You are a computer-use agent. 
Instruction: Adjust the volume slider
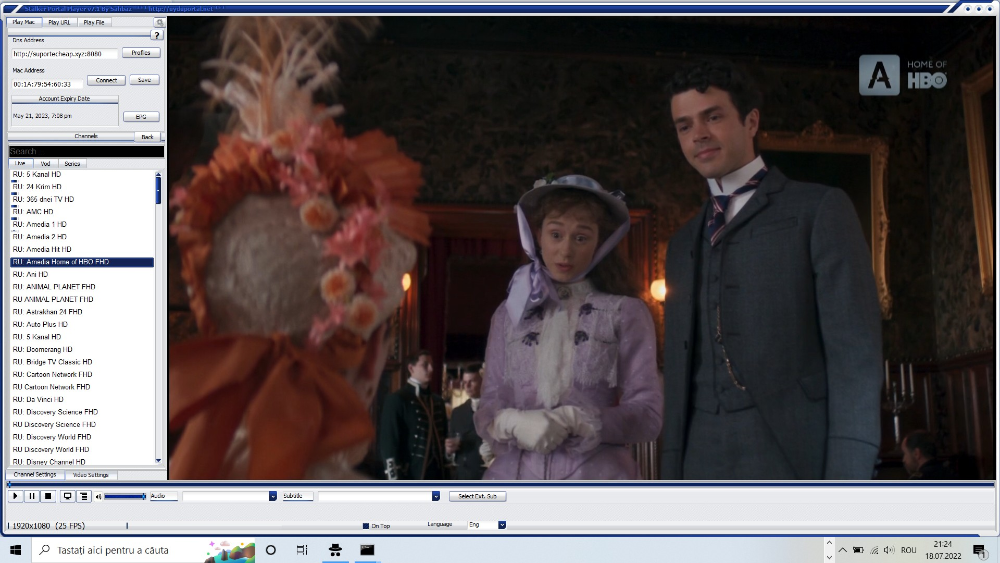[x=125, y=496]
